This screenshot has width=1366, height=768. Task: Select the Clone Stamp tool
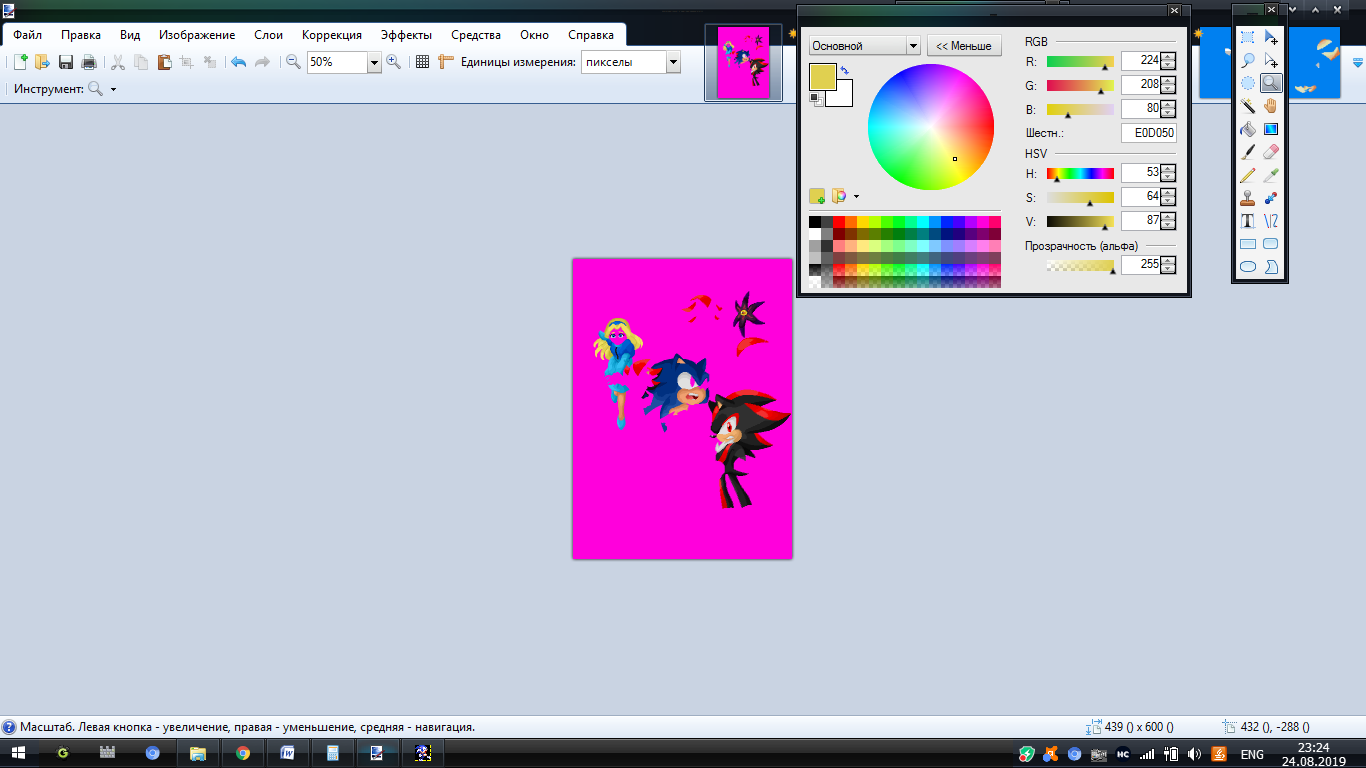coord(1248,198)
